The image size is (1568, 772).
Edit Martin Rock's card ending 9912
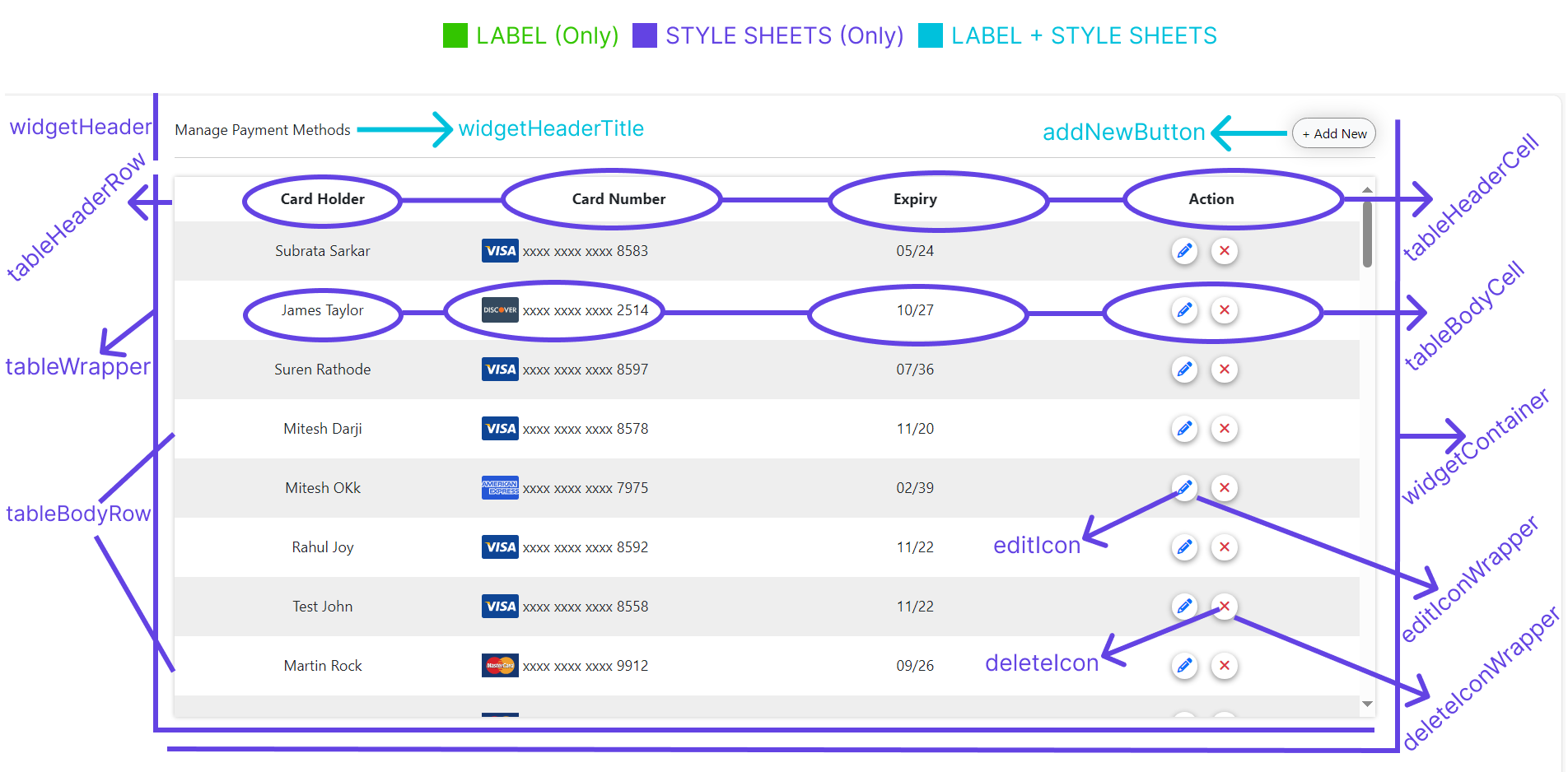pos(1184,666)
